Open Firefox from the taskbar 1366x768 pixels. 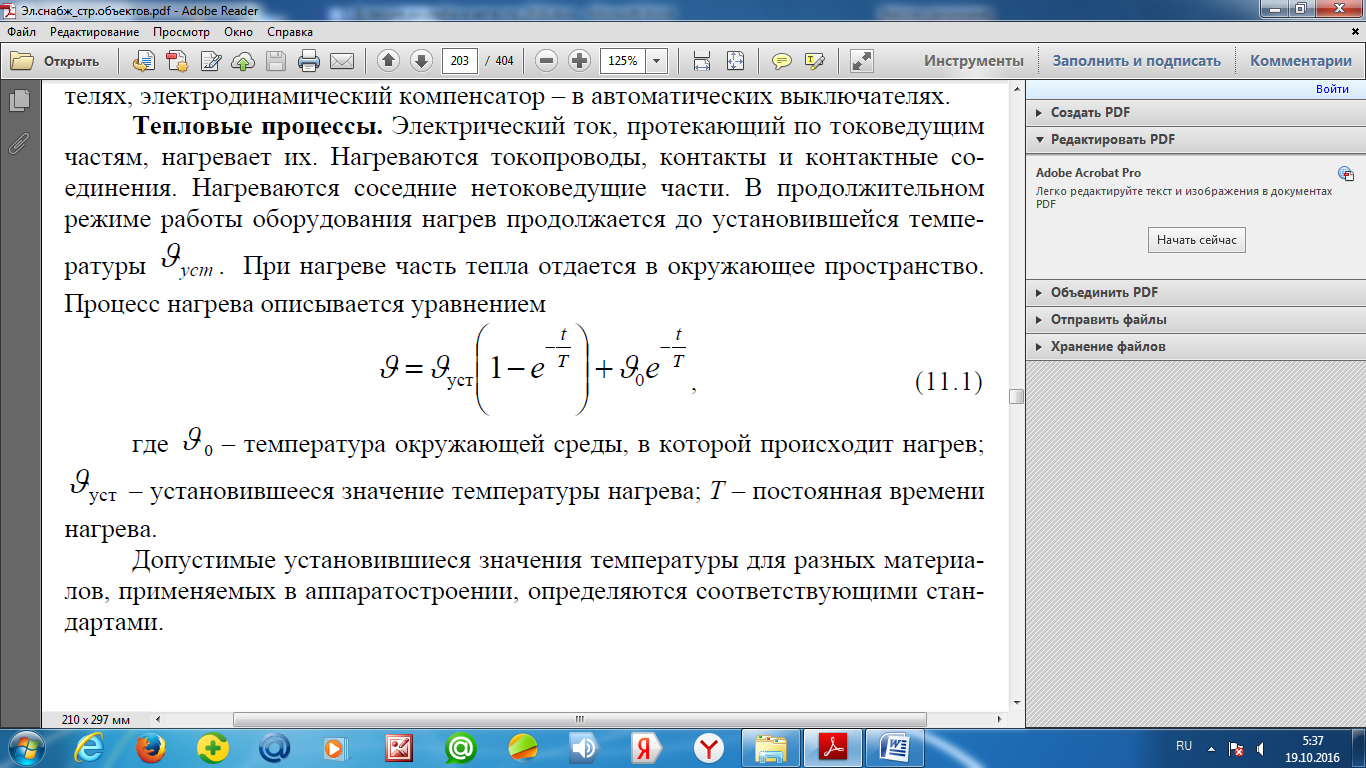(152, 748)
